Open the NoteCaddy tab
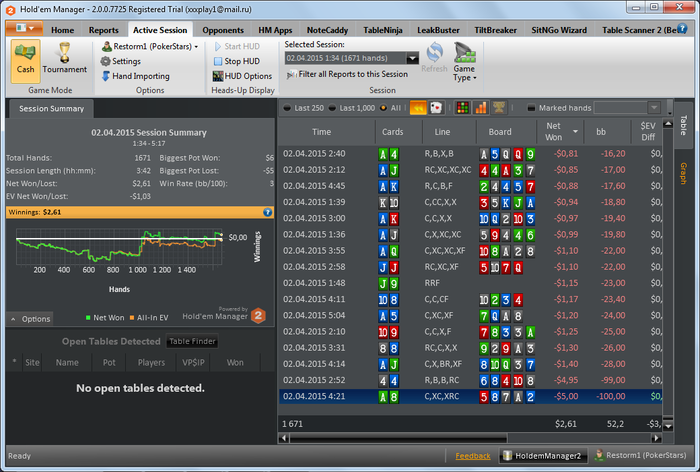This screenshot has width=700, height=472. [x=327, y=30]
